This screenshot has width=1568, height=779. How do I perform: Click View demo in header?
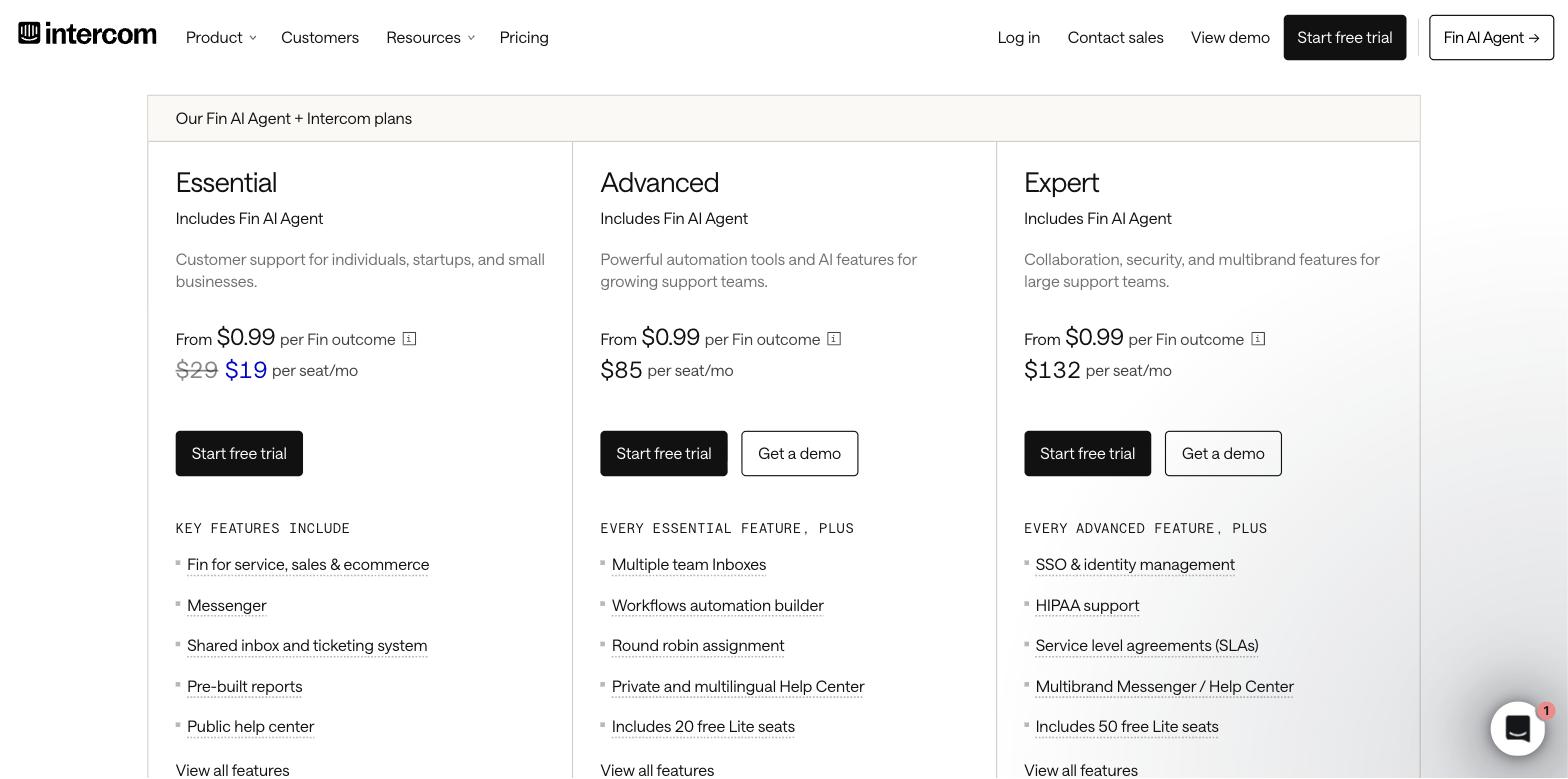[x=1230, y=37]
